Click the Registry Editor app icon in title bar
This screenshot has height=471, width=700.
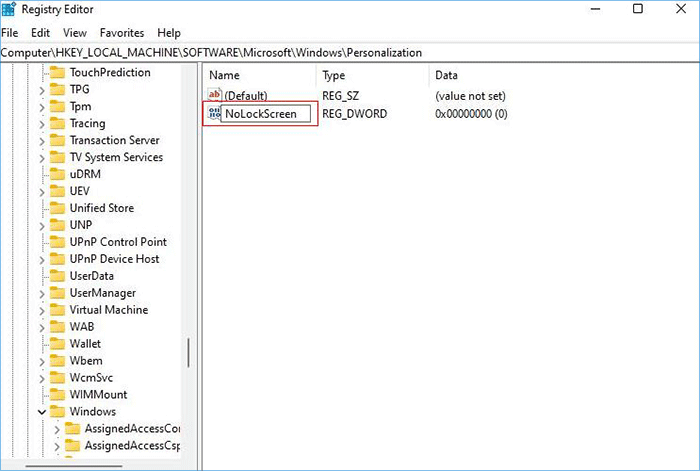[10, 10]
